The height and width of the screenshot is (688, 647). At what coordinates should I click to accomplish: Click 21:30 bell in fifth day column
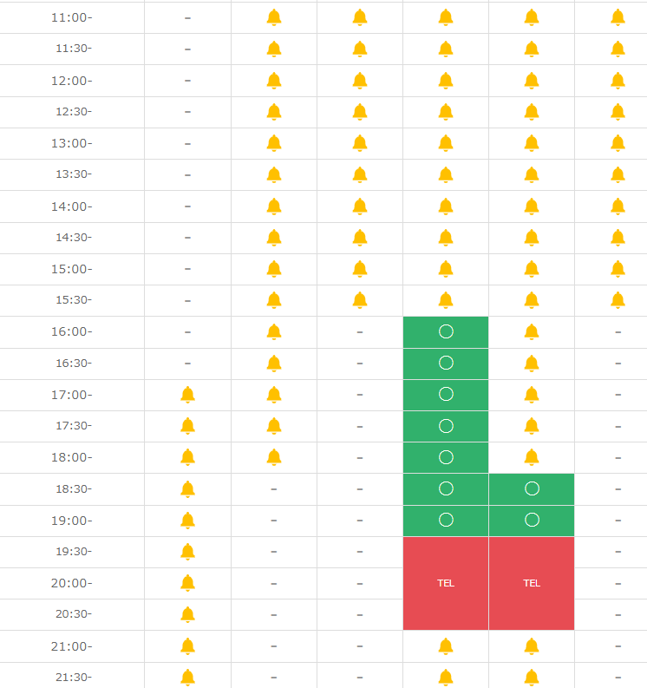coord(532,677)
